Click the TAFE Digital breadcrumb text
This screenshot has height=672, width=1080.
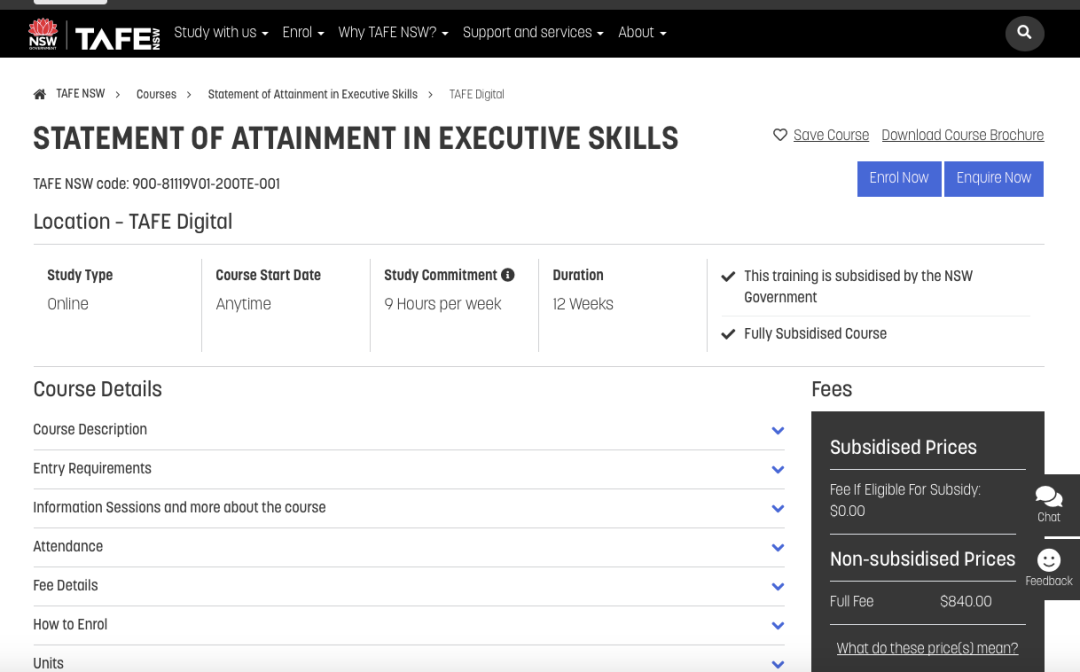click(x=477, y=94)
